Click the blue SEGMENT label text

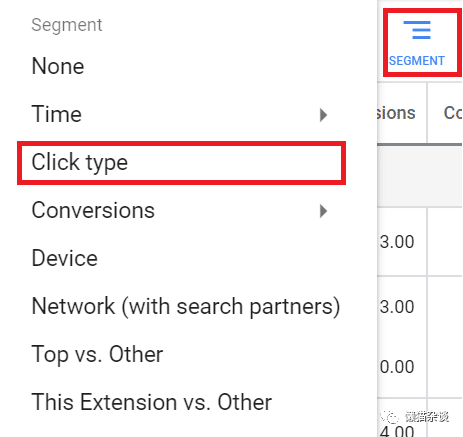click(417, 61)
